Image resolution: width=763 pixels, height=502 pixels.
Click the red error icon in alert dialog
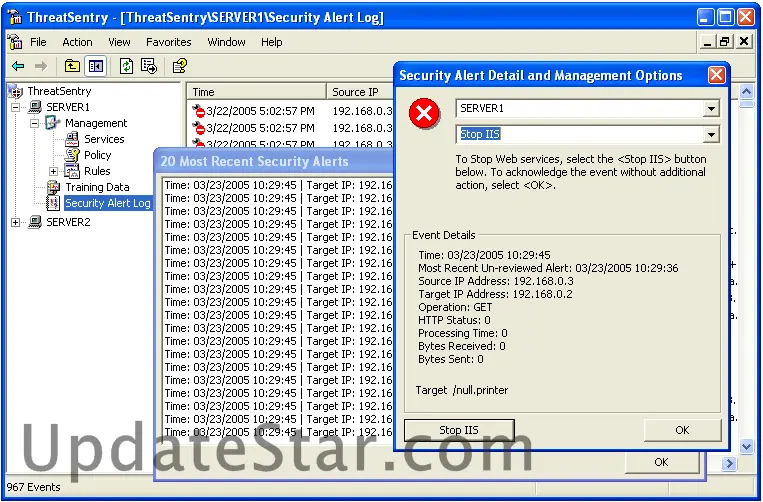tap(424, 114)
